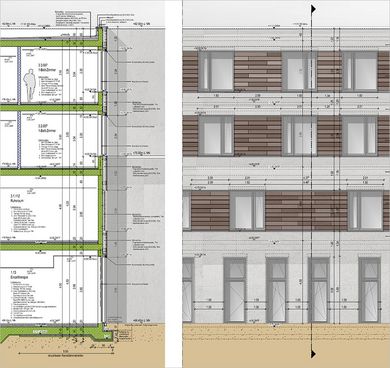Viewport: 390px width, 368px height.
Task: Select the second ground-floor door from the left
Action: 235,290
